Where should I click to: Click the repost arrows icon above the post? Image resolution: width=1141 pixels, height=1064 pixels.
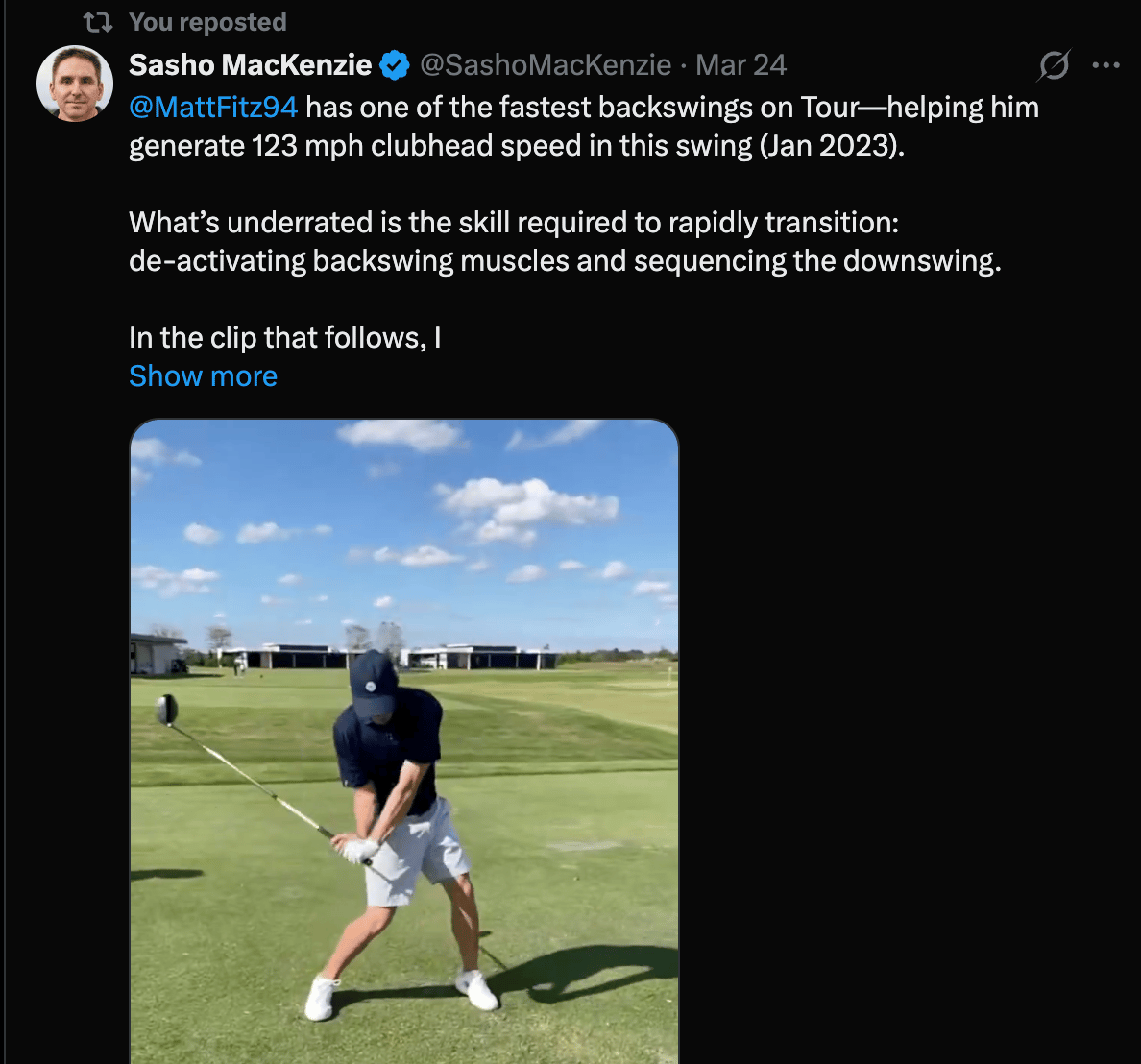pos(98,22)
